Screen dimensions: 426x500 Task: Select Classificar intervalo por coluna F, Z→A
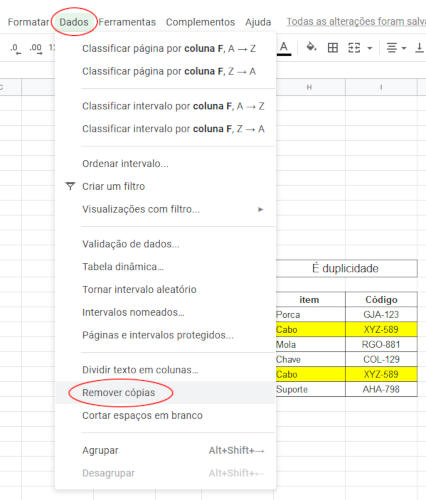[166, 129]
